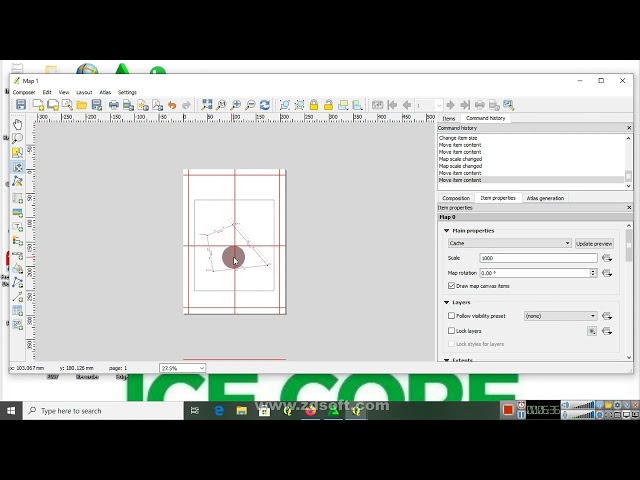Click the Save project icon
The width and height of the screenshot is (640, 480).
coord(20,105)
